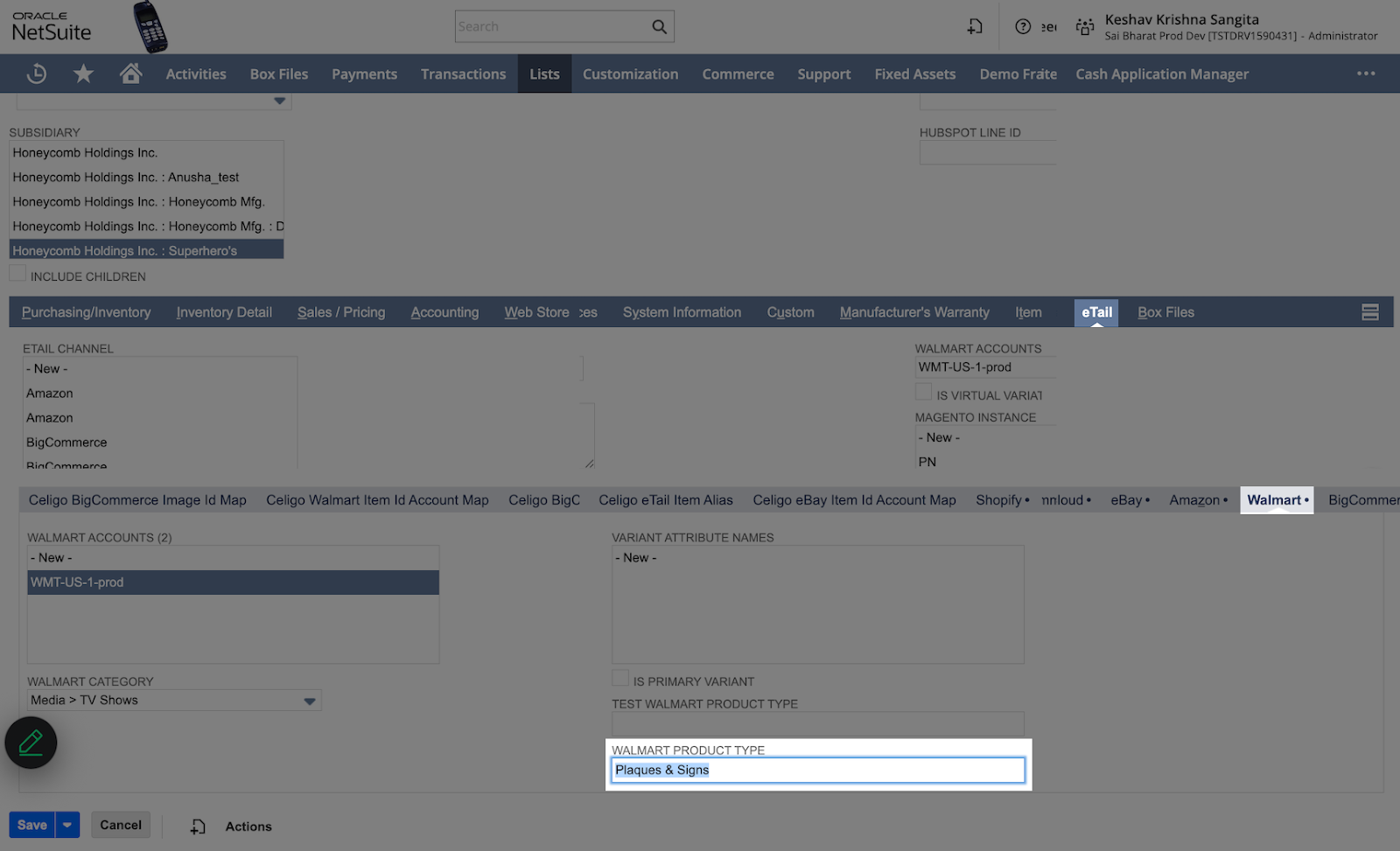The width and height of the screenshot is (1400, 851).
Task: Open the Commerce menu
Action: (x=738, y=74)
